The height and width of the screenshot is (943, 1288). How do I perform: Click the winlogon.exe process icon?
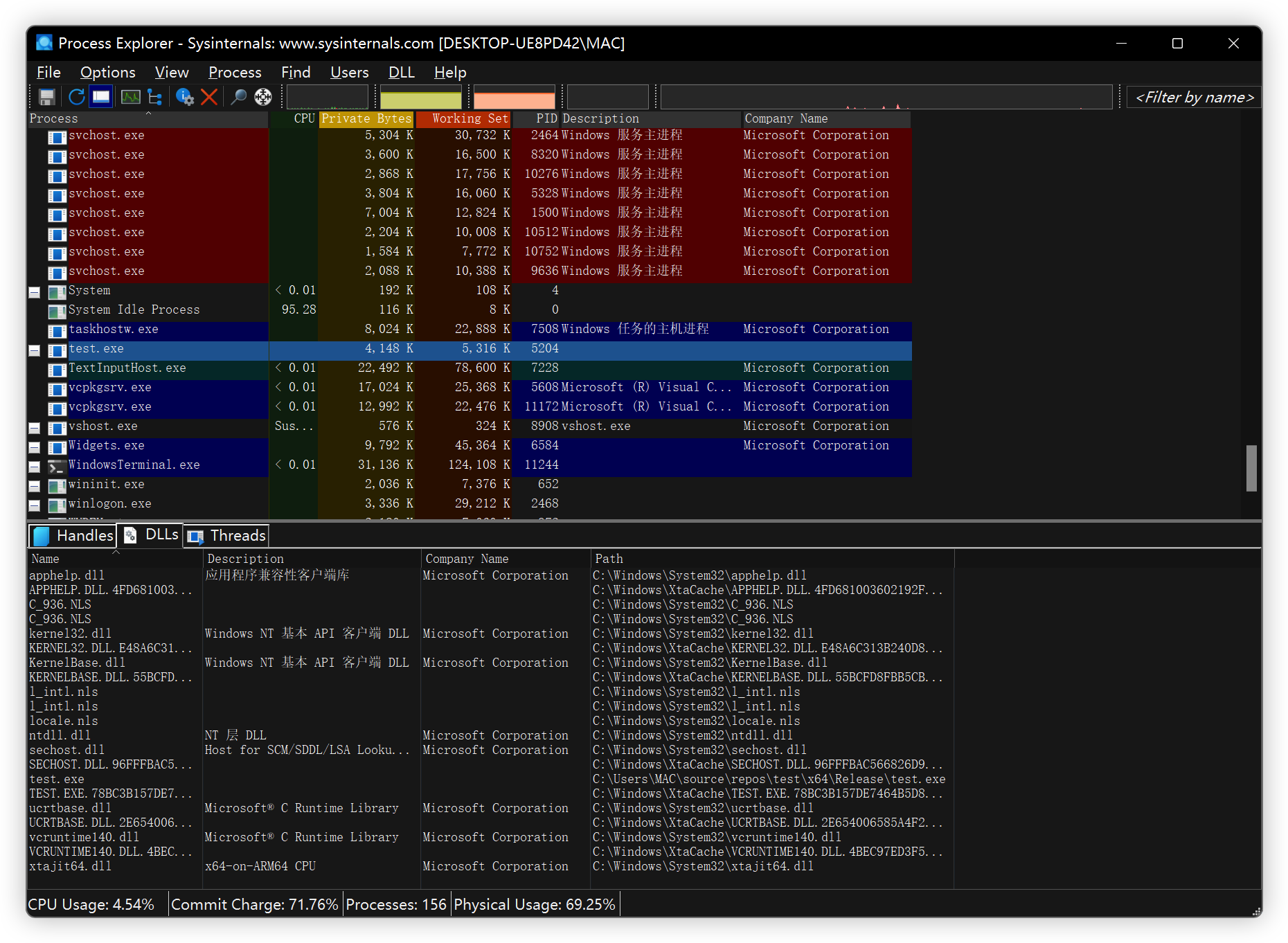click(57, 505)
